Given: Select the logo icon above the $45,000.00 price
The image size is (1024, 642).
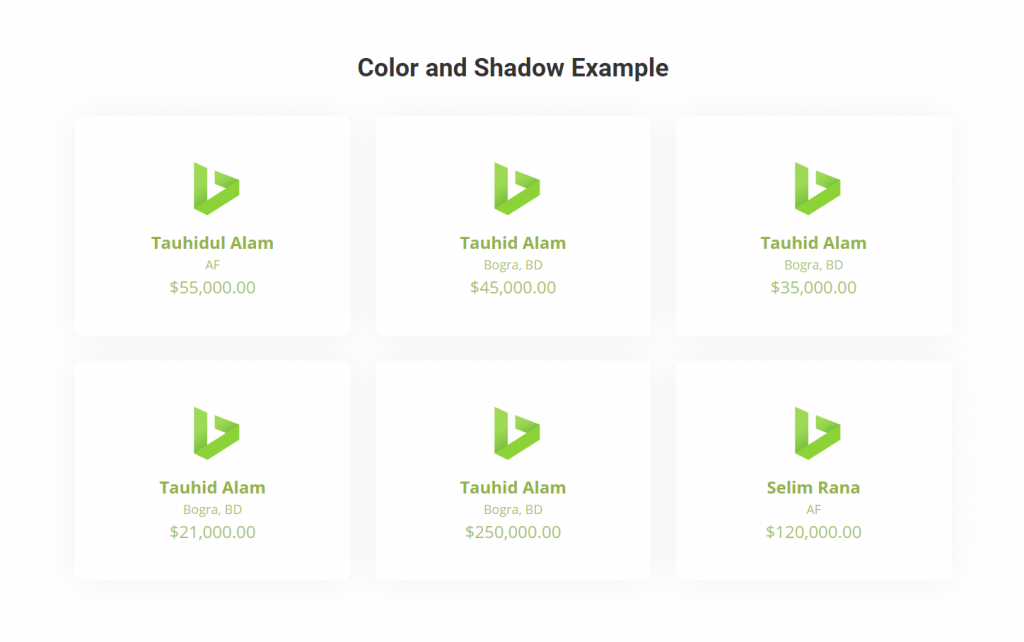Looking at the screenshot, I should (x=513, y=186).
